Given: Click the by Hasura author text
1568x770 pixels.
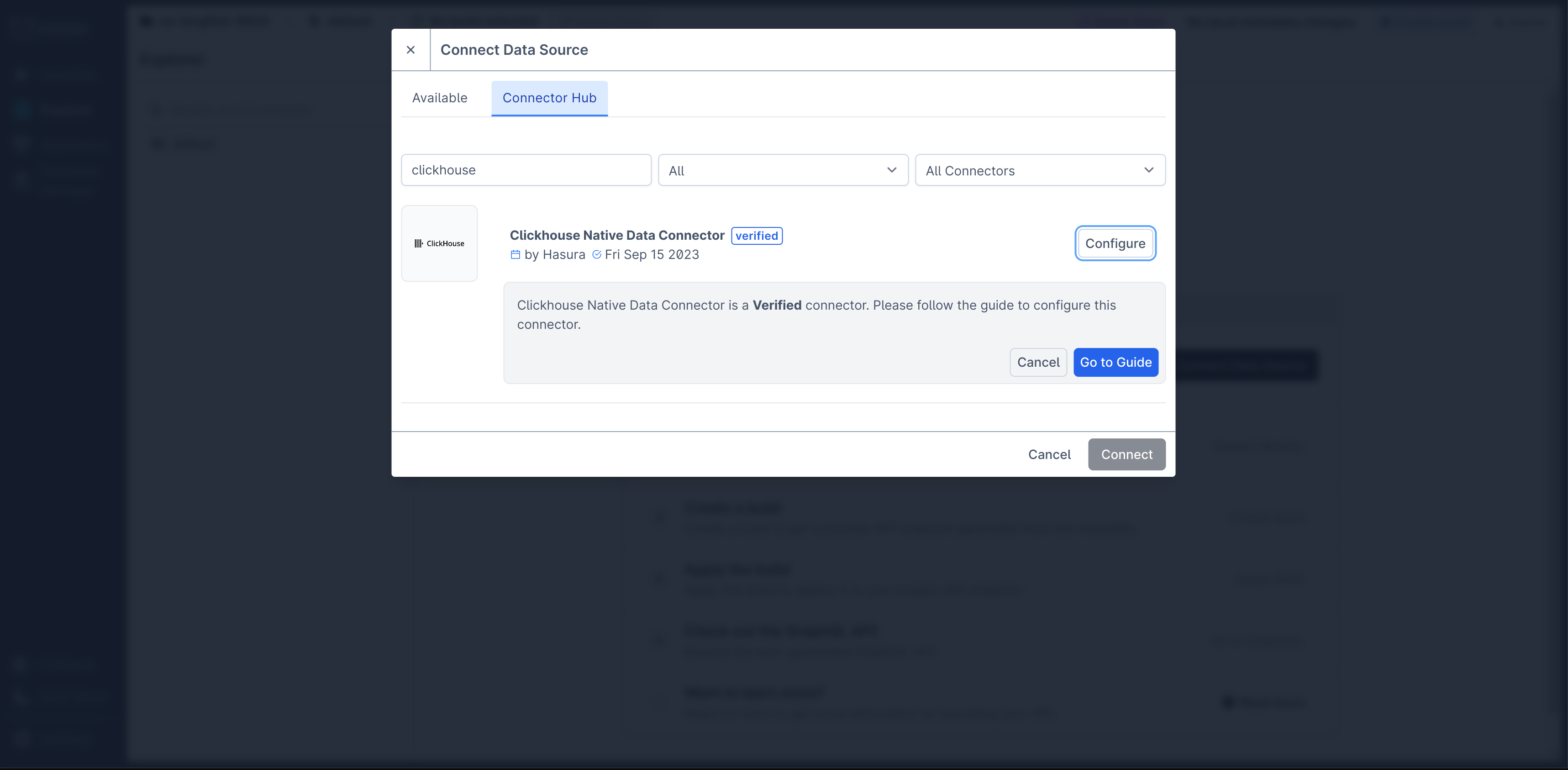Looking at the screenshot, I should coord(554,255).
